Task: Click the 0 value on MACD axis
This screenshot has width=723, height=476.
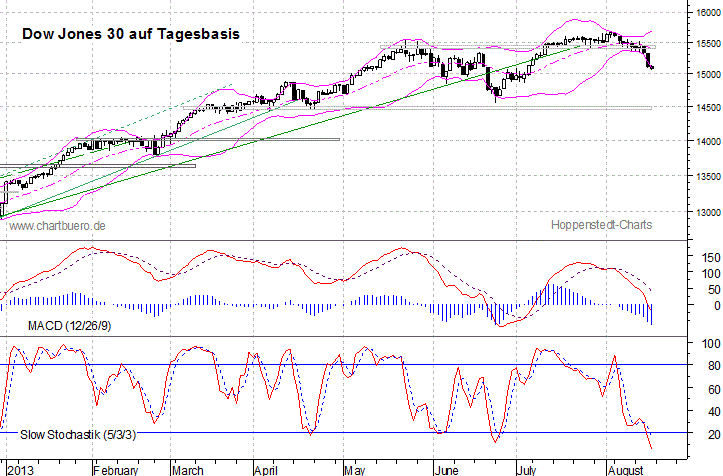Action: click(x=717, y=305)
